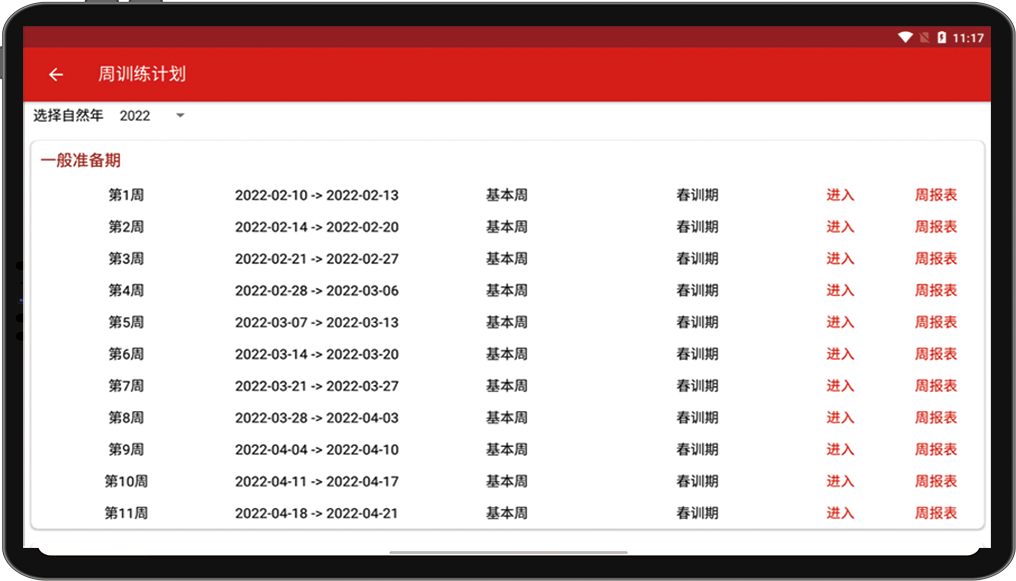Open 周报表 for 第2周
The image size is (1016, 581).
point(936,227)
